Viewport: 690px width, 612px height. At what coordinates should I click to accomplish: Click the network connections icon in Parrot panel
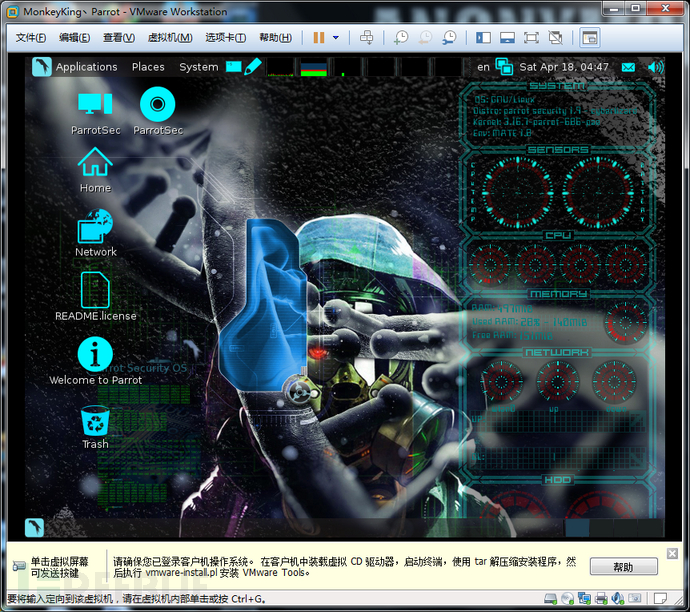(x=504, y=67)
